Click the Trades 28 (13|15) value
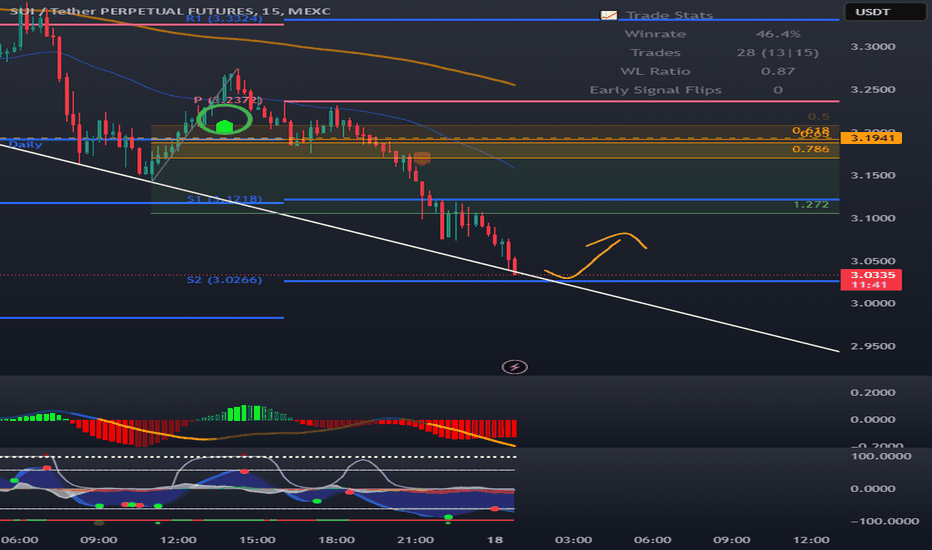The image size is (932, 550). (x=777, y=52)
